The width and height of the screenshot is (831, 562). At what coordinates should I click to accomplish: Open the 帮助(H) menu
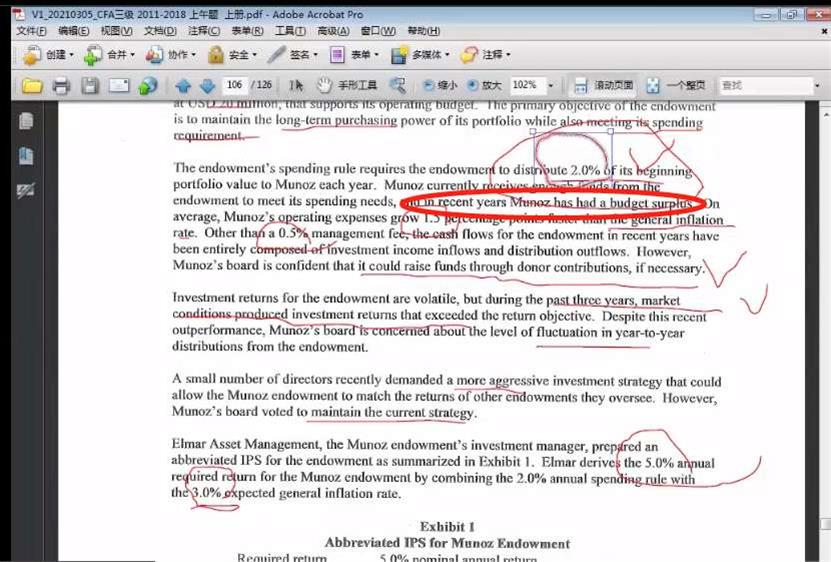pyautogui.click(x=423, y=31)
